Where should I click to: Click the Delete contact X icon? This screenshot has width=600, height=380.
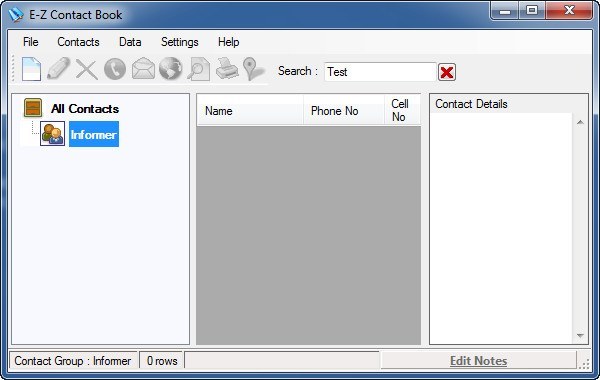click(87, 69)
